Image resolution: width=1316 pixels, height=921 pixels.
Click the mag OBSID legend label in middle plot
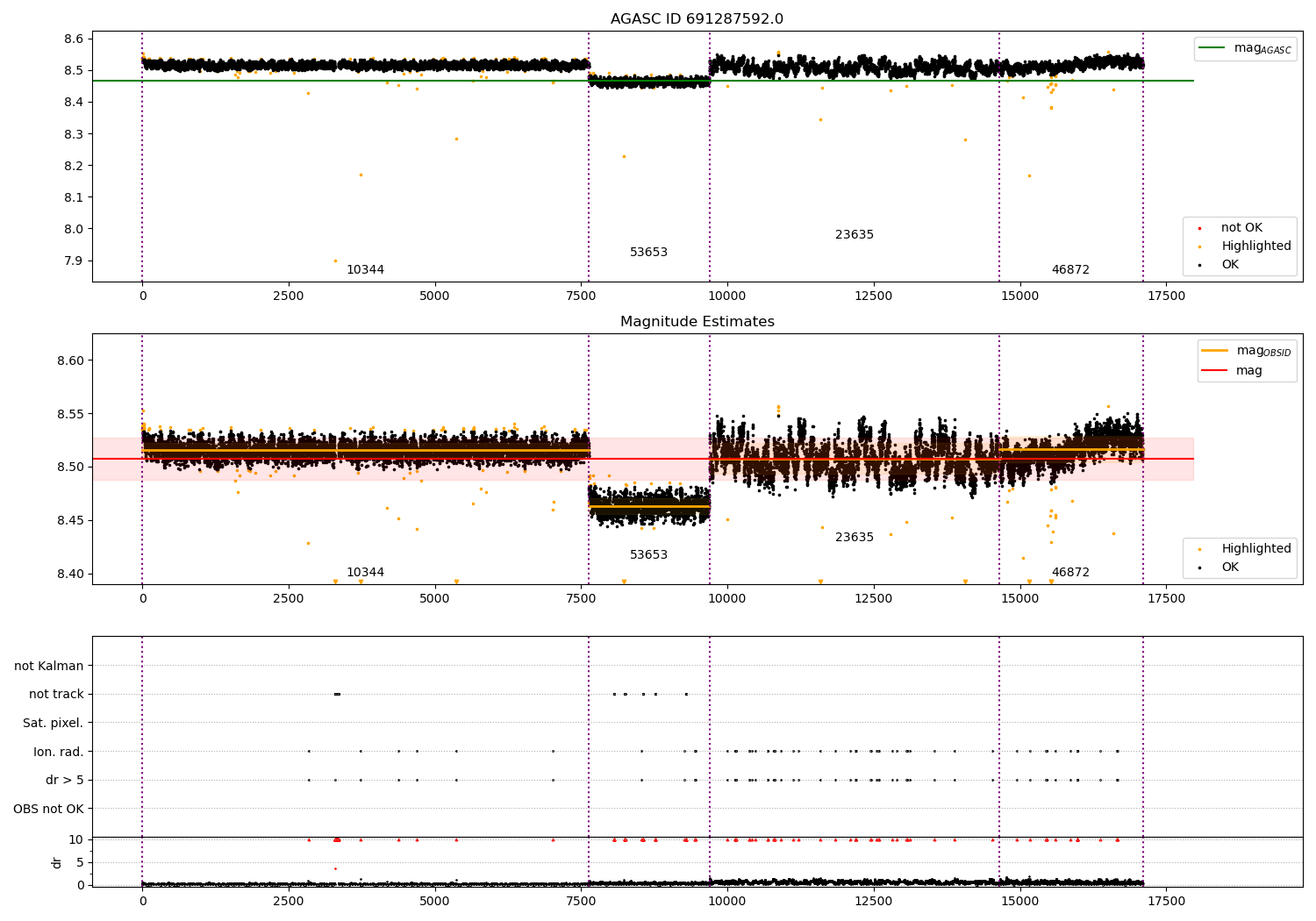pos(1263,351)
